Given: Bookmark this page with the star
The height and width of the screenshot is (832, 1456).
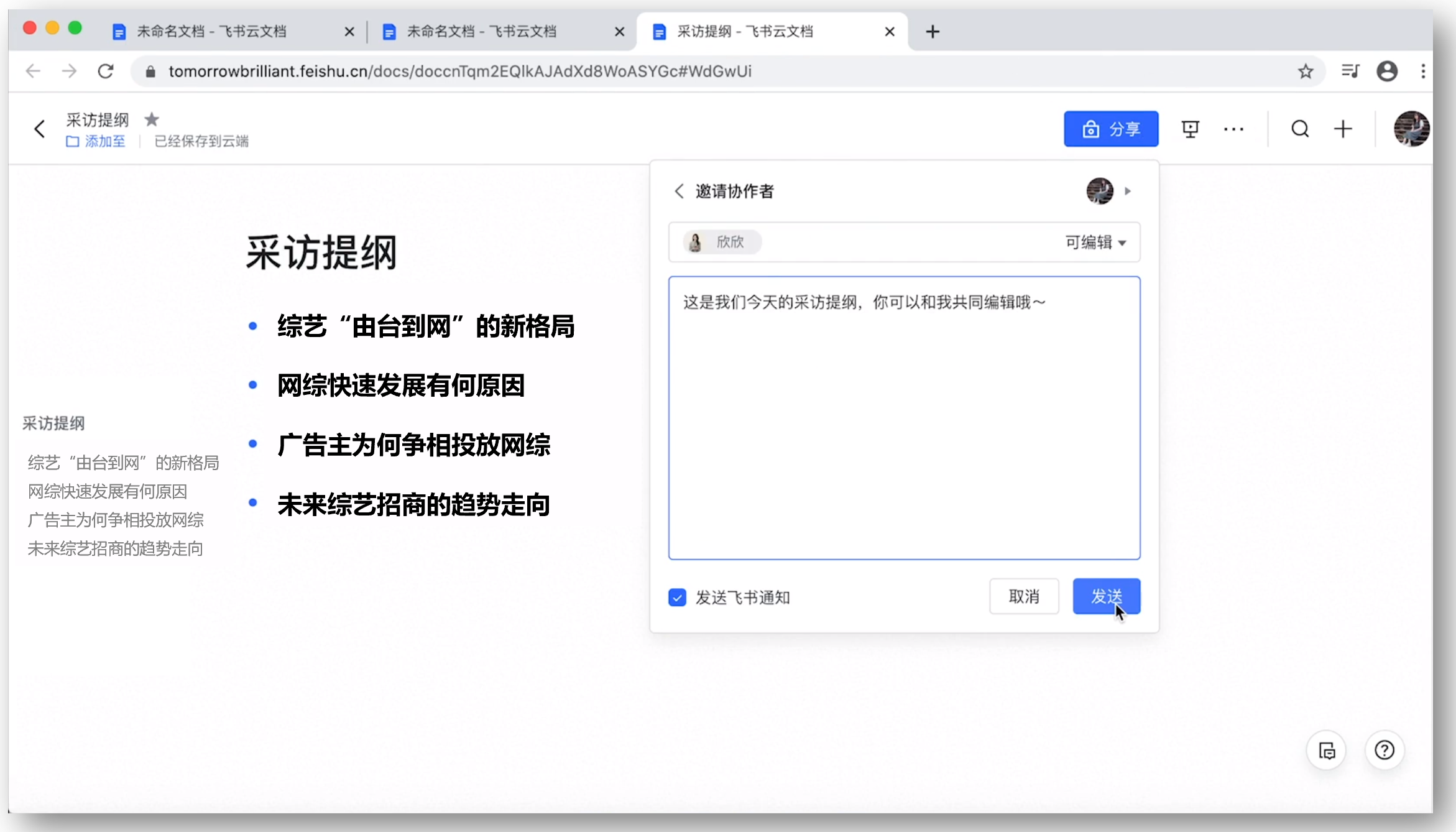Looking at the screenshot, I should (x=1305, y=72).
